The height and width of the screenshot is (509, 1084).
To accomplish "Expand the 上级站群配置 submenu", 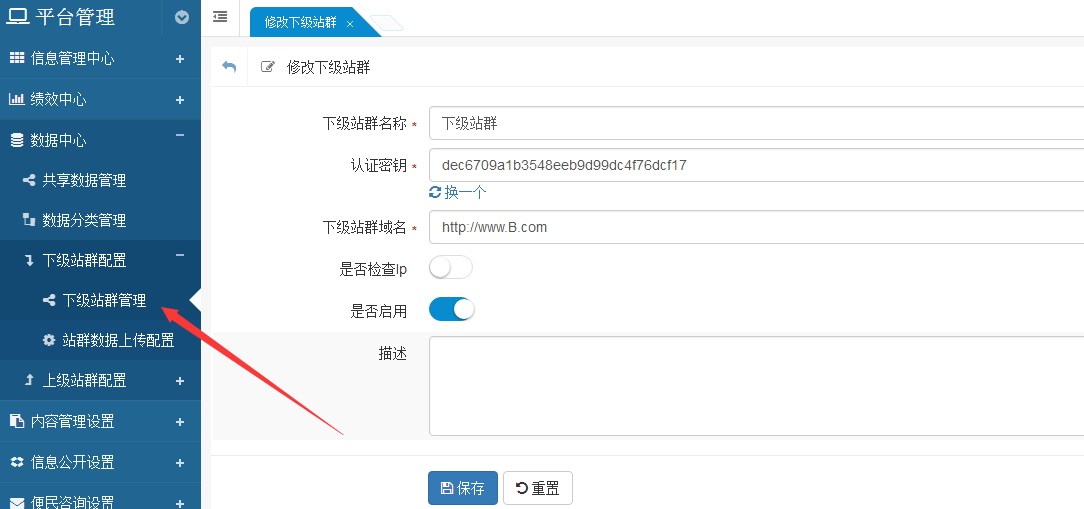I will click(180, 380).
